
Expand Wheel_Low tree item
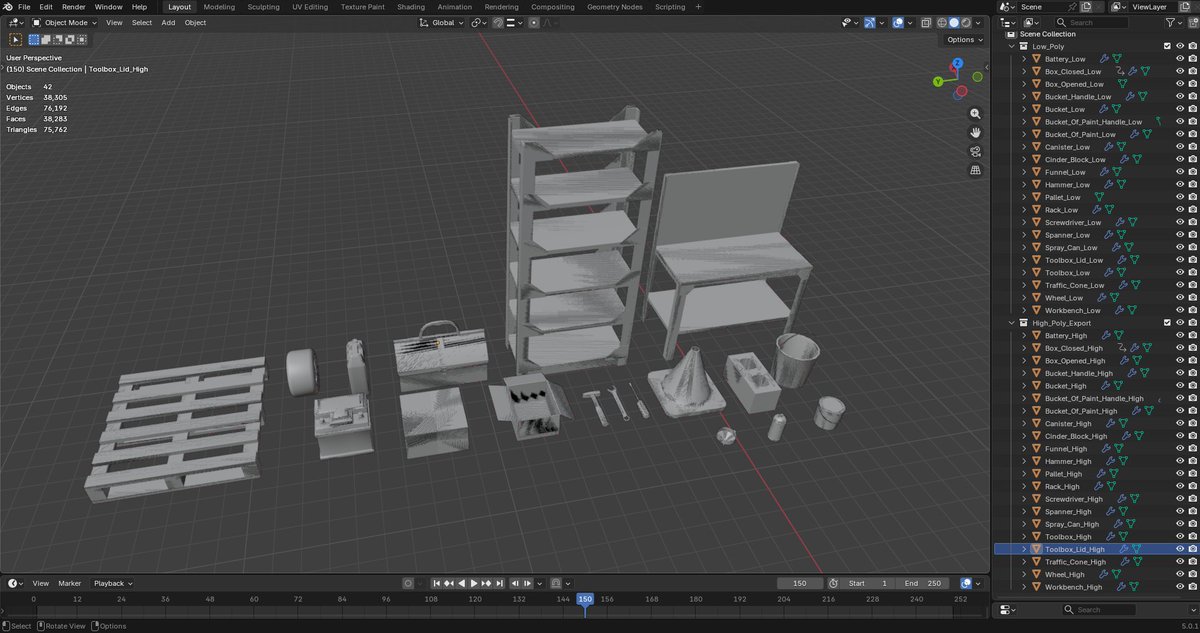[1024, 298]
